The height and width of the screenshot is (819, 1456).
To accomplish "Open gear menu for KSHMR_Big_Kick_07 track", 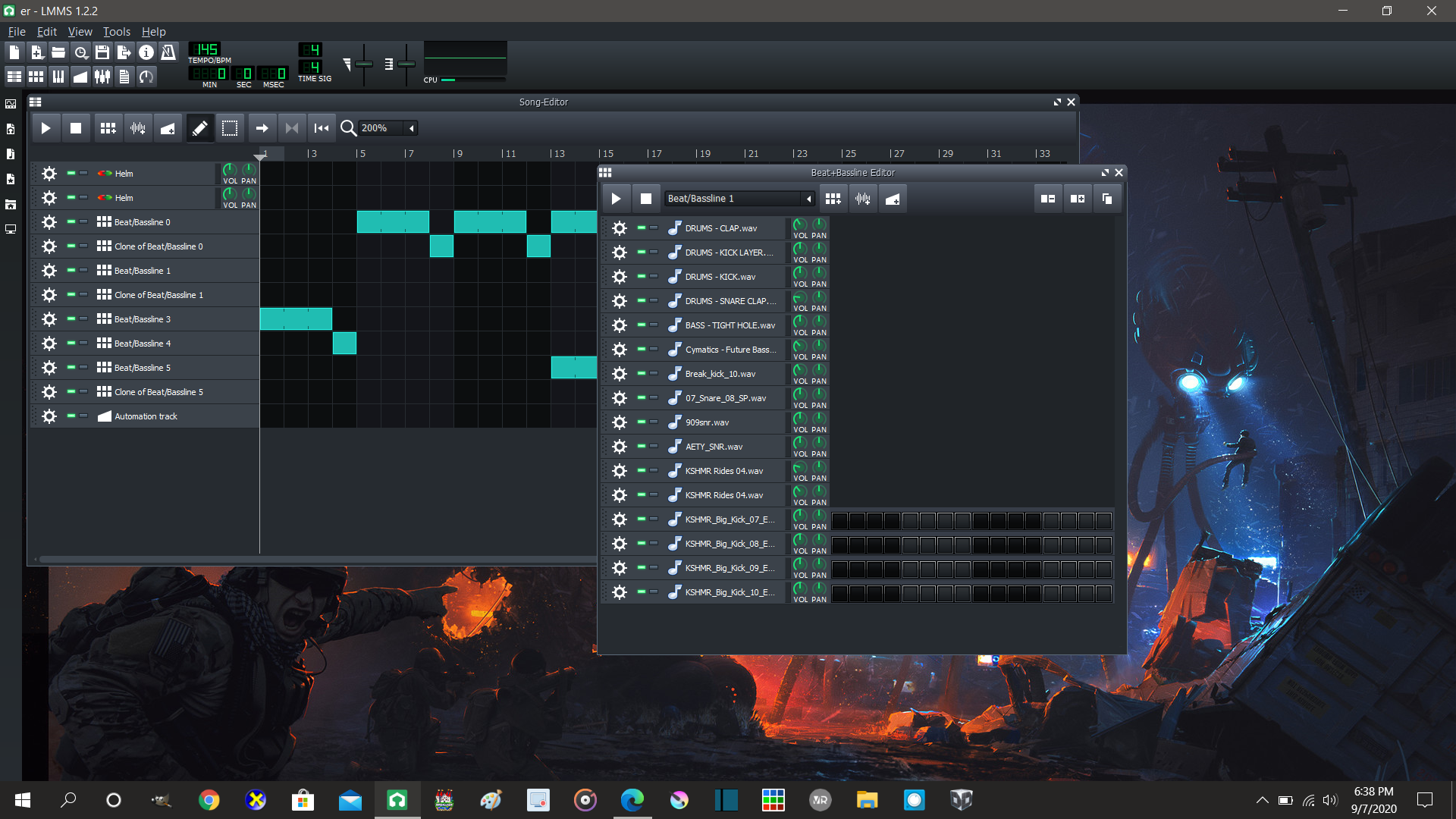I will coord(620,519).
